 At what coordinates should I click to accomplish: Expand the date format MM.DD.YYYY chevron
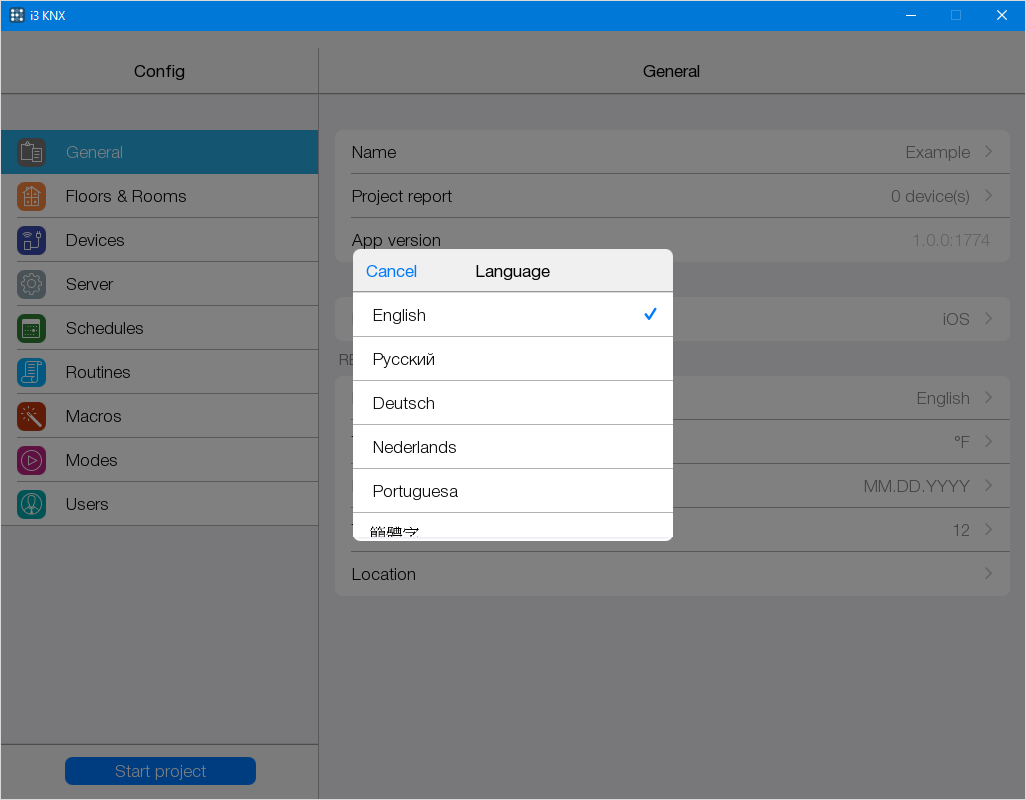coord(988,486)
